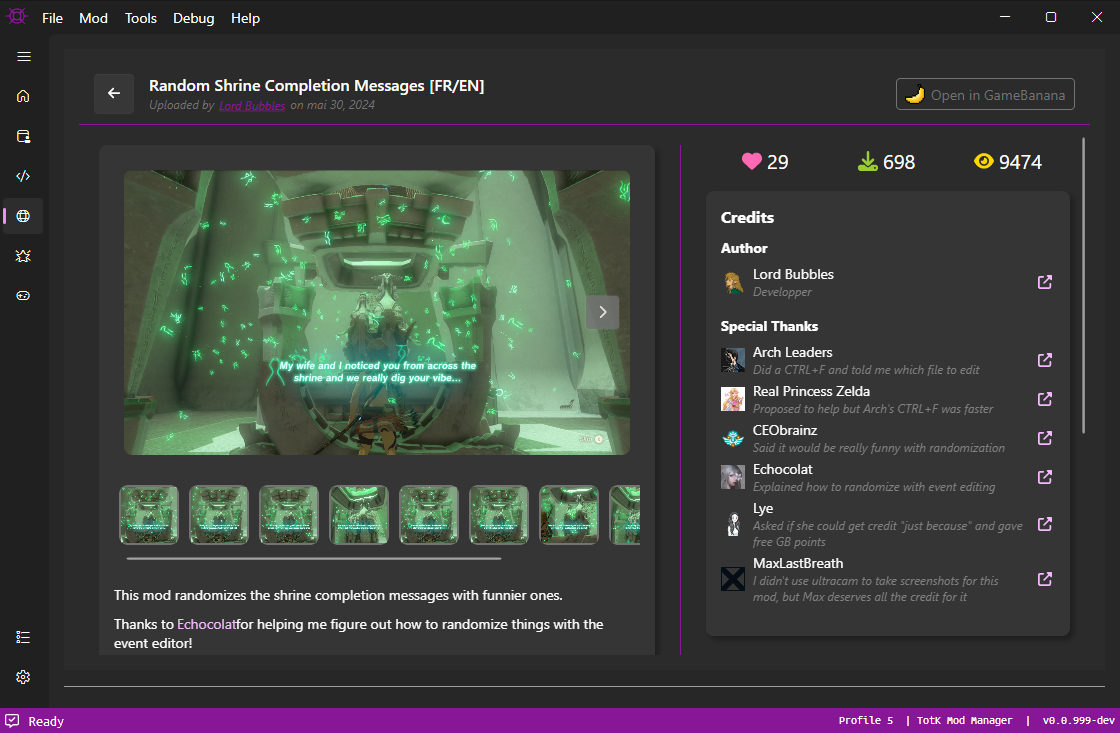Click the heart to like the mod

tap(752, 161)
